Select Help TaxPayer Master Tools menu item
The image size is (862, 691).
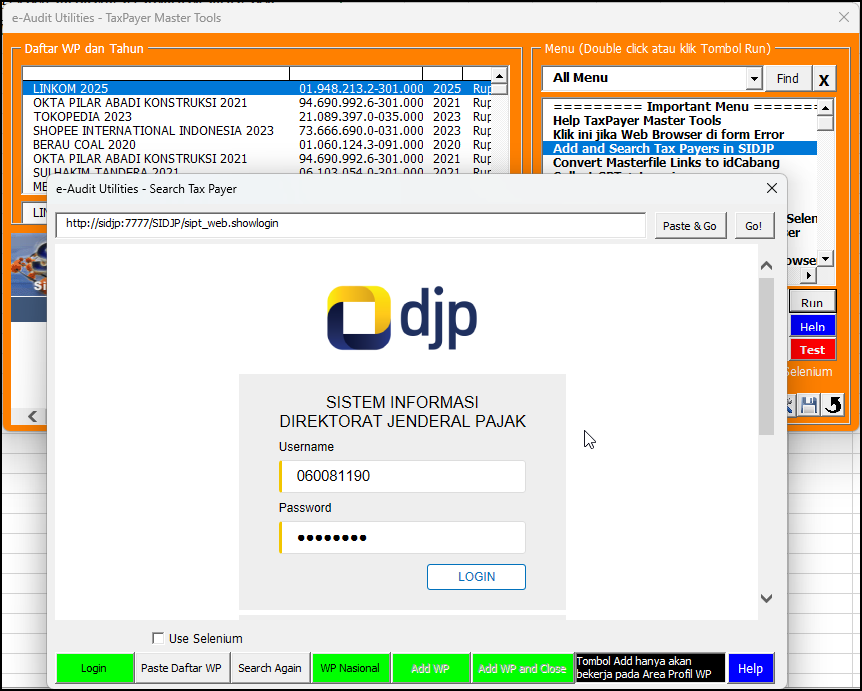(637, 121)
